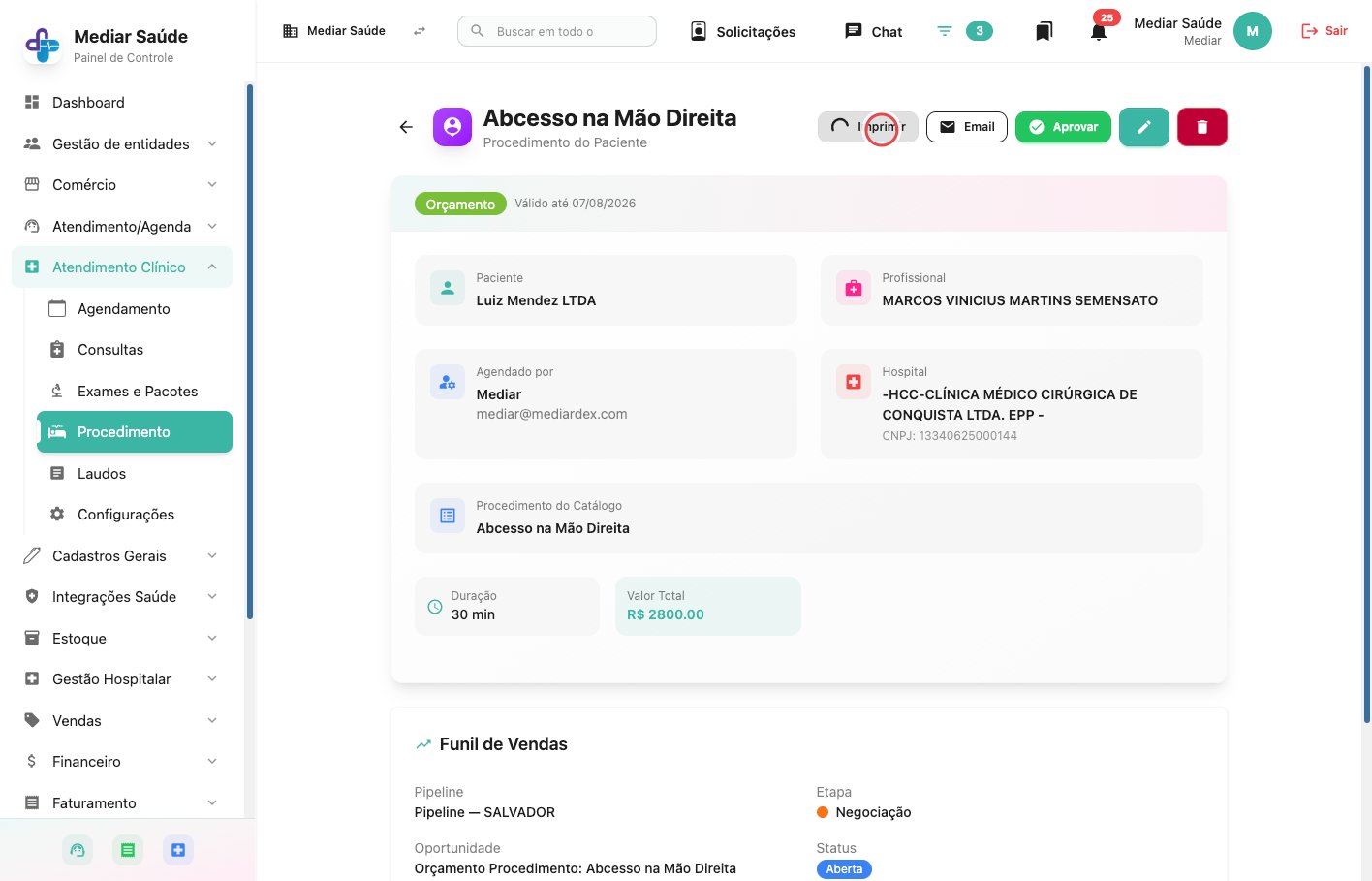1372x881 pixels.
Task: Click the swap entity arrows icon
Action: click(x=420, y=31)
